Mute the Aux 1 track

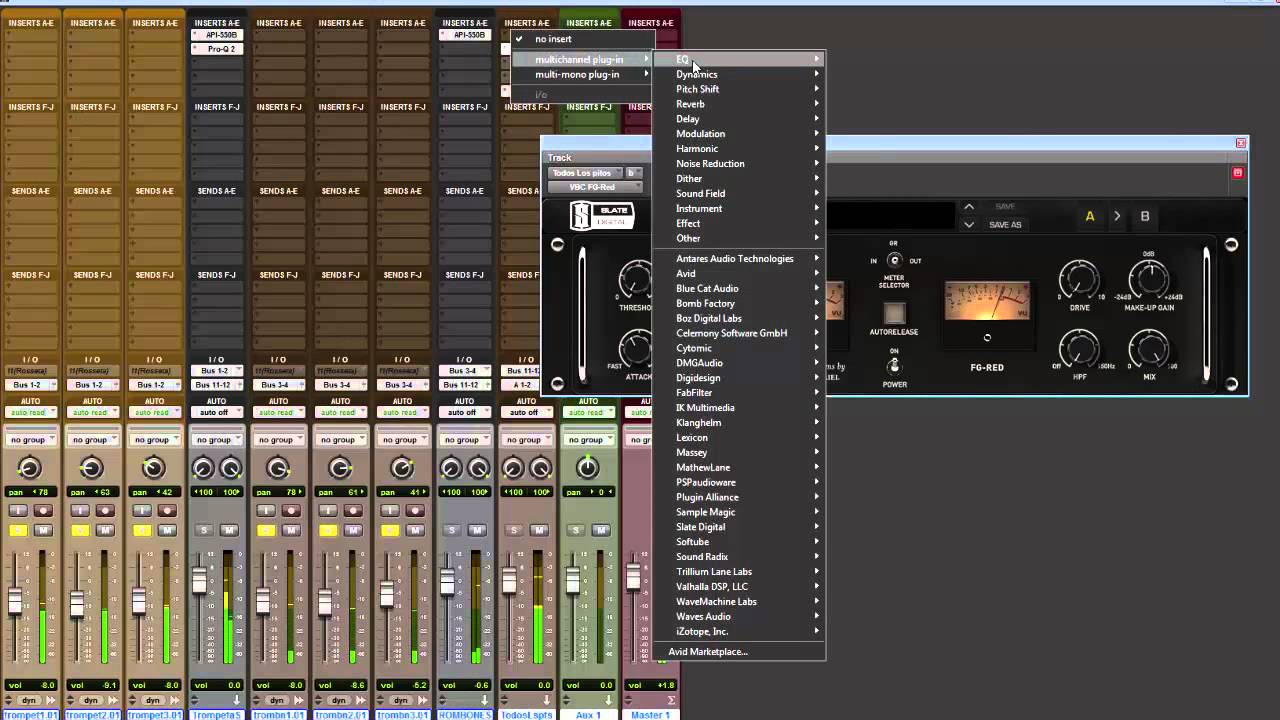pos(601,530)
